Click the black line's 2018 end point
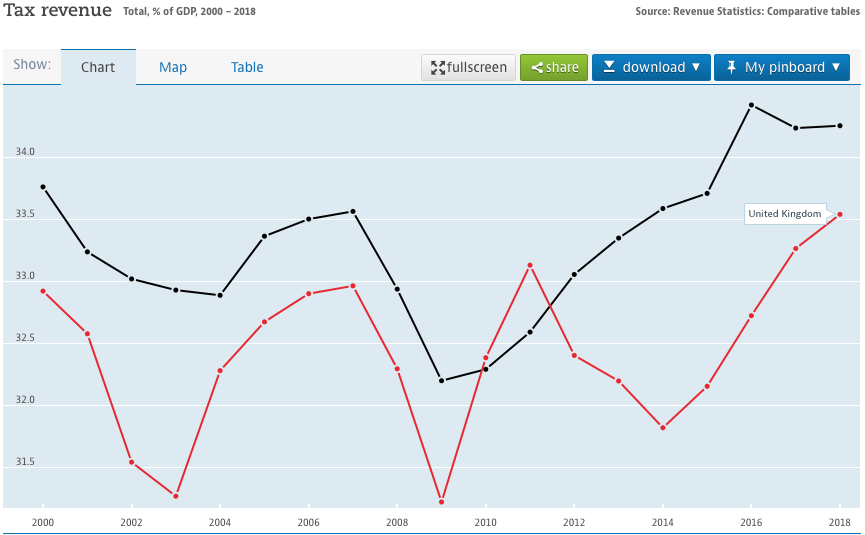The height and width of the screenshot is (535, 865). point(840,126)
